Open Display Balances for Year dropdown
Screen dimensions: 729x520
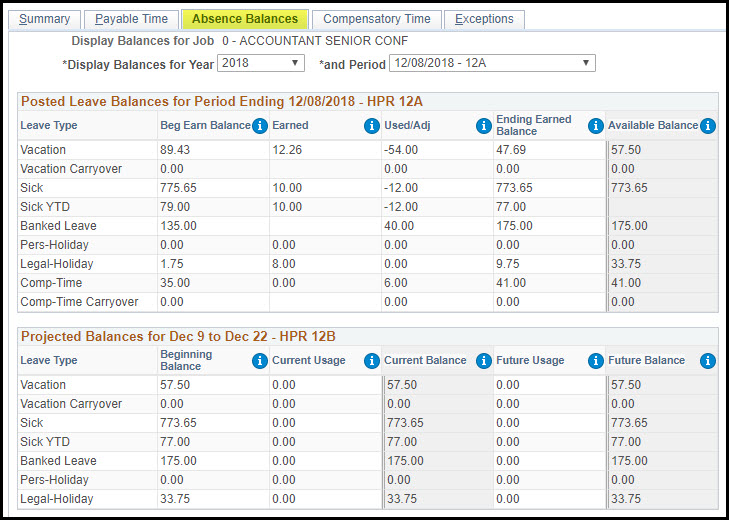click(261, 63)
